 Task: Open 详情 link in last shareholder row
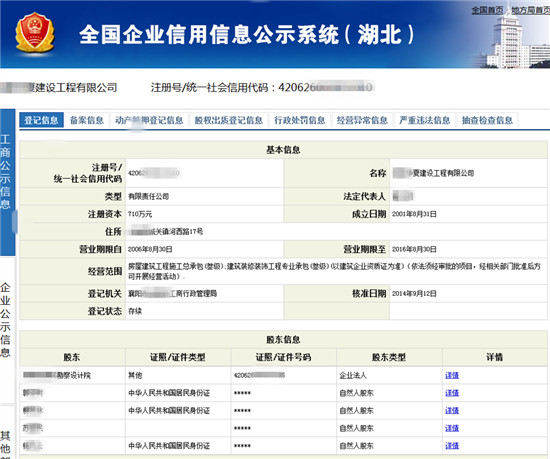tap(452, 446)
